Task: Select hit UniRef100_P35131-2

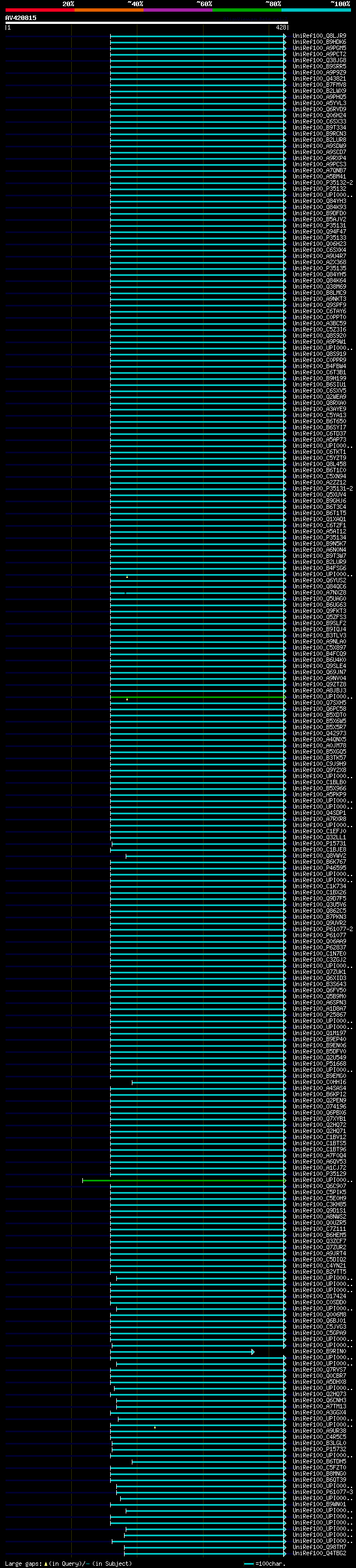Action: 323,489
